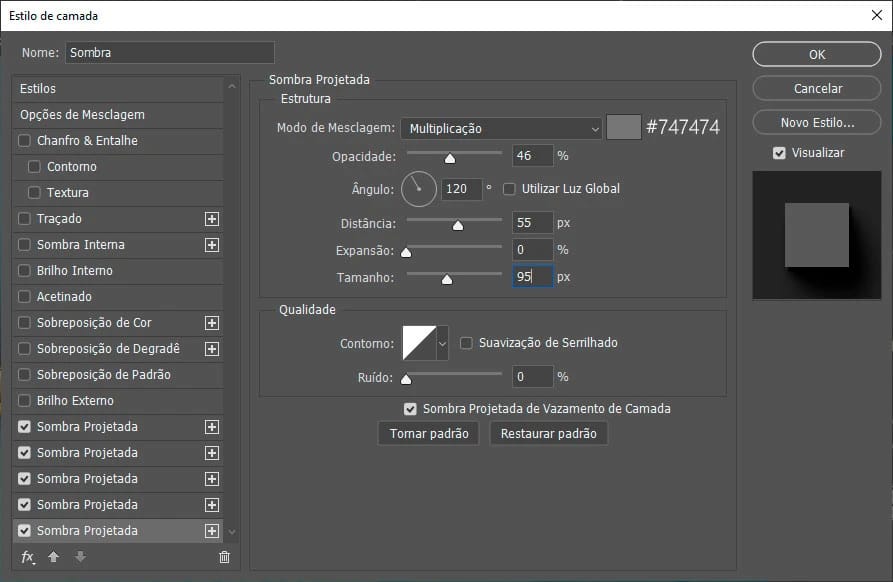Image resolution: width=893 pixels, height=582 pixels.
Task: Click plus icon next to Sobreposição de Cor
Action: click(211, 323)
